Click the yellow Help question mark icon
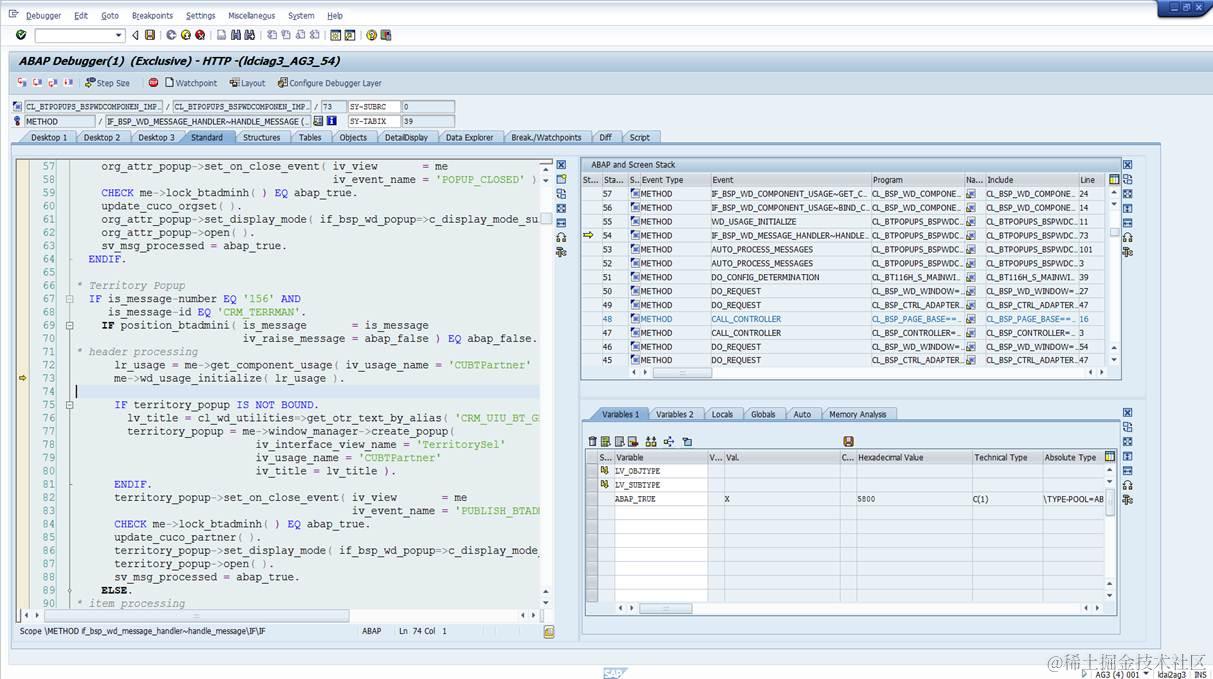 (371, 35)
